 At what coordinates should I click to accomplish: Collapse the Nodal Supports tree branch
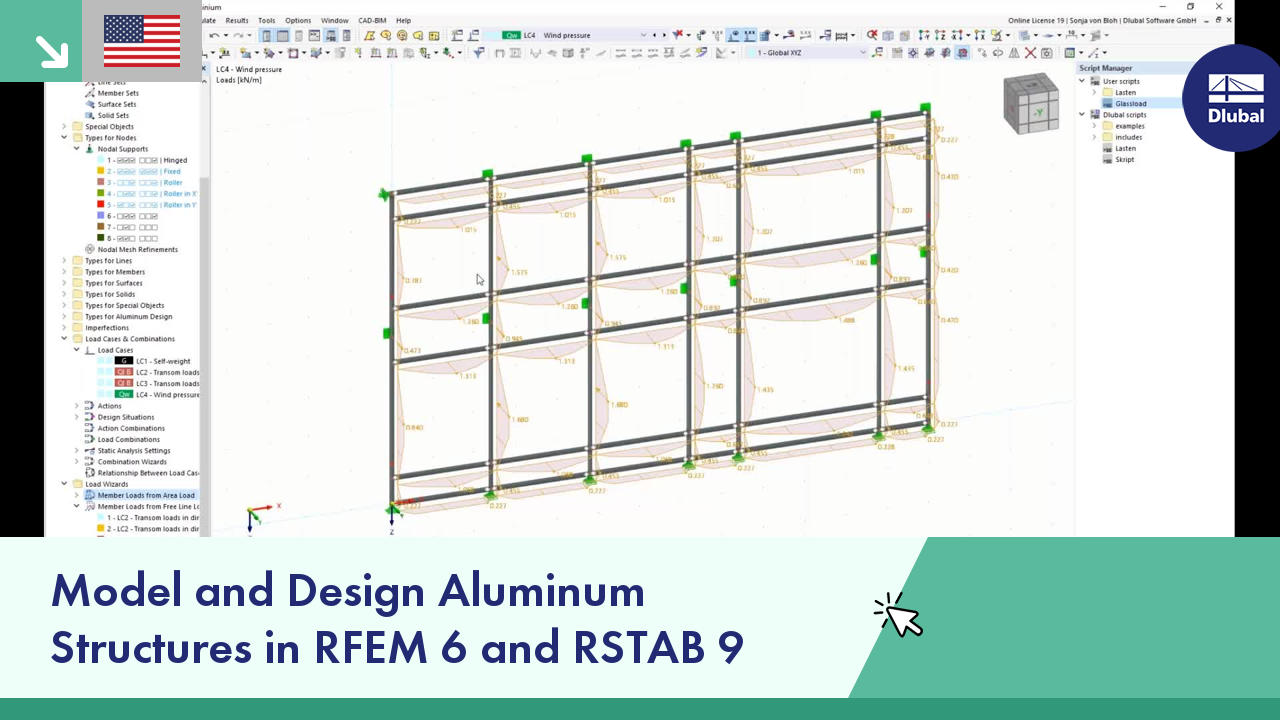pyautogui.click(x=77, y=148)
